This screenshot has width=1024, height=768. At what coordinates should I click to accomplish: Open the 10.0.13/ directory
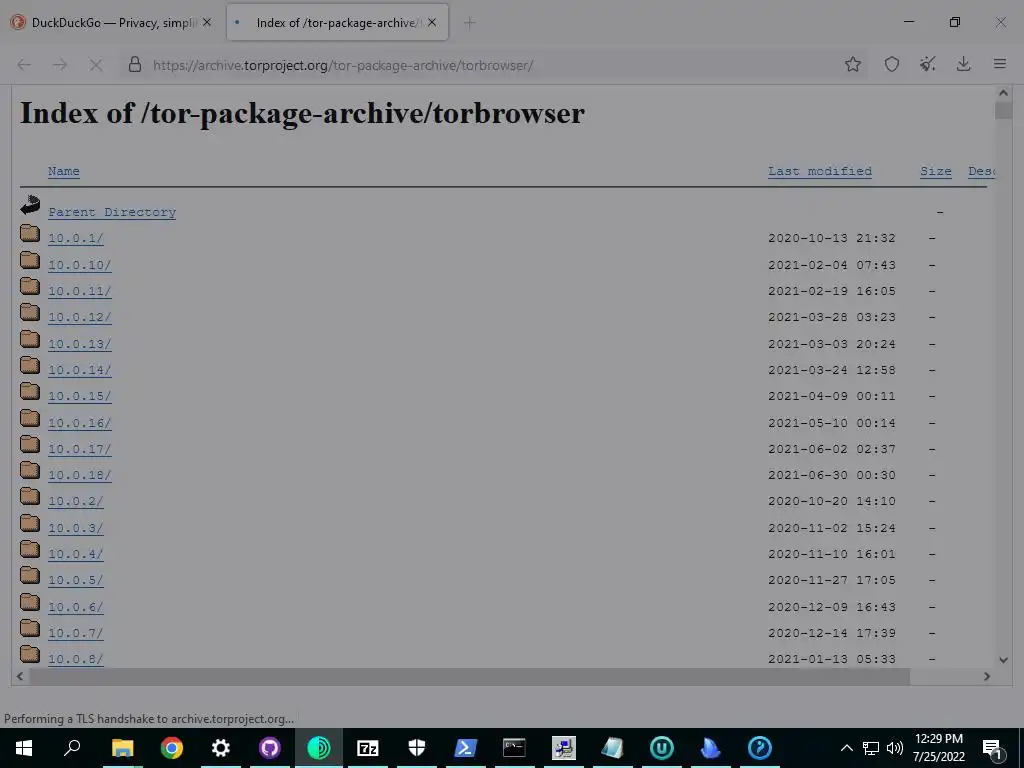tap(80, 344)
